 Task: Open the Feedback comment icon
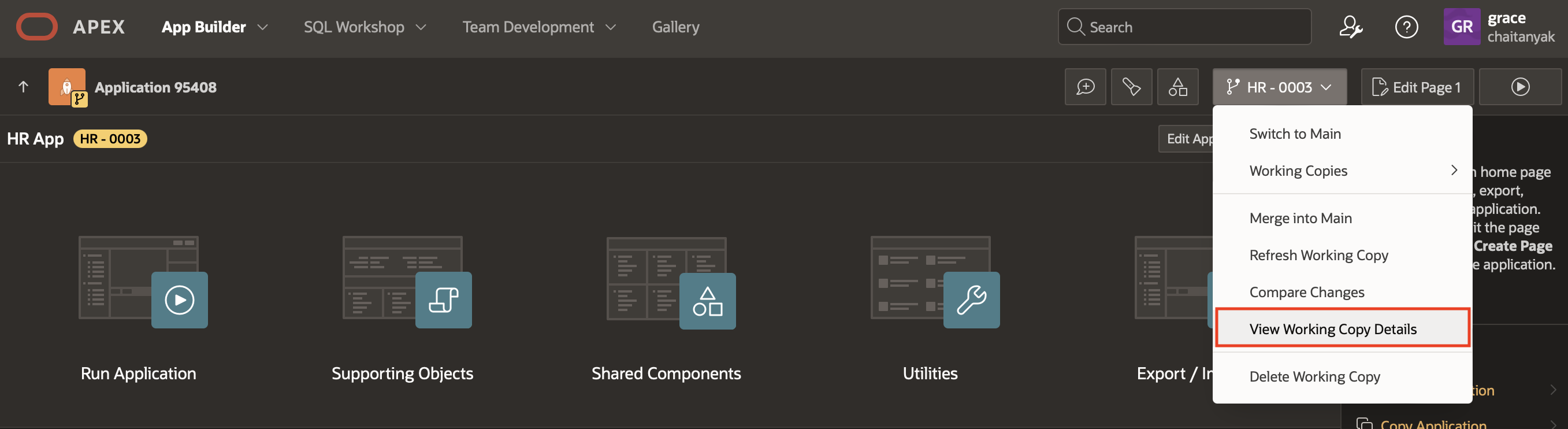tap(1084, 87)
